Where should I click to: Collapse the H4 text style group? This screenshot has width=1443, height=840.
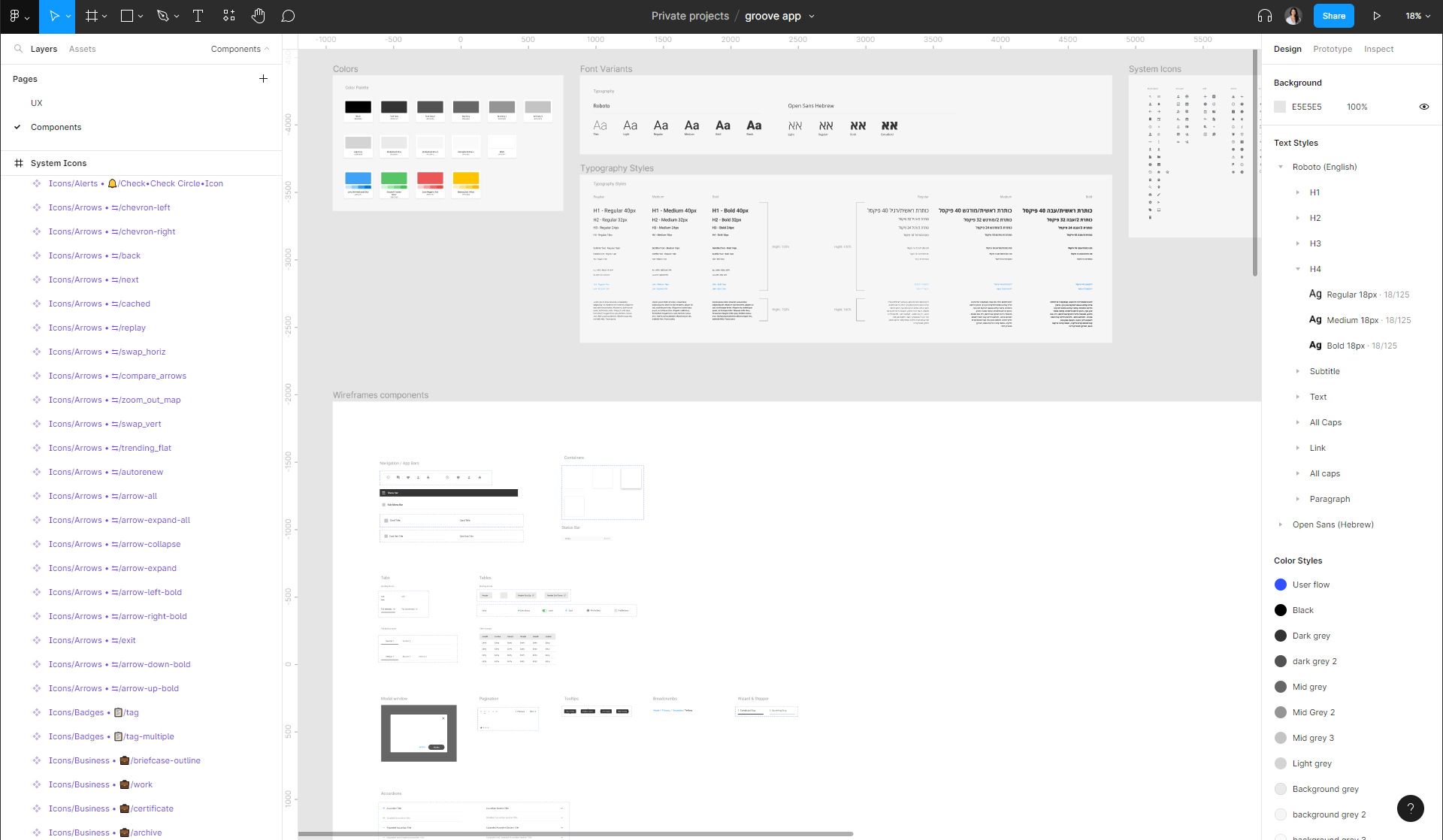coord(1298,269)
